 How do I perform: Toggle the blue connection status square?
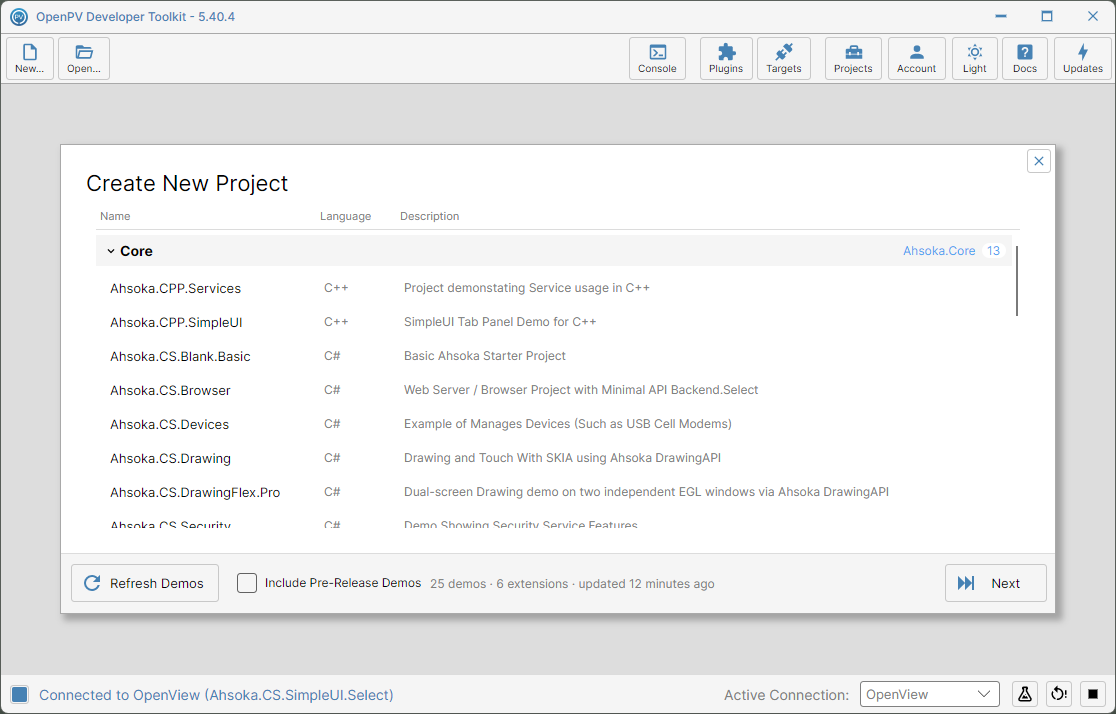[20, 695]
